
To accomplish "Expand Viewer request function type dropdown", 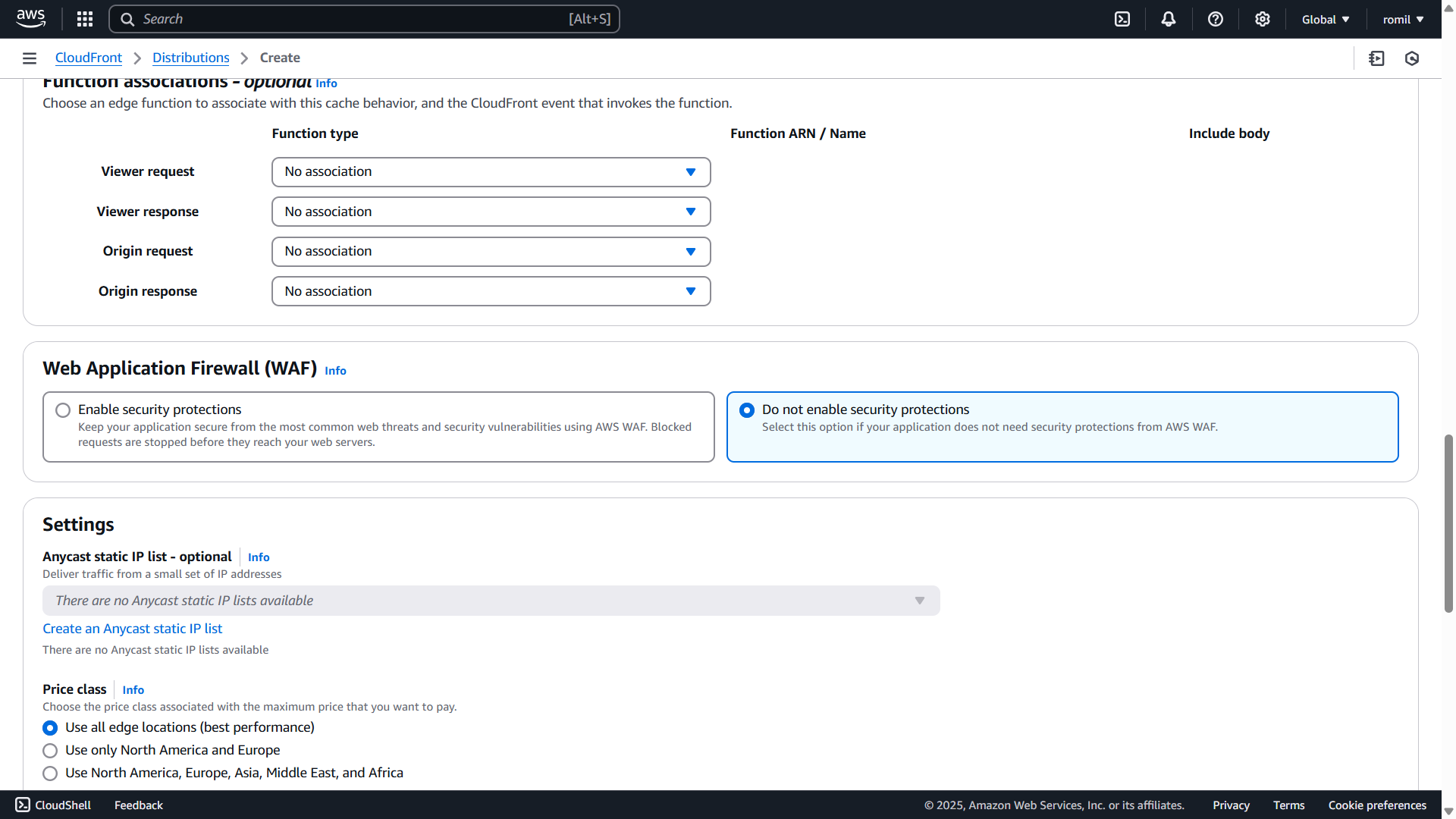I will (491, 172).
